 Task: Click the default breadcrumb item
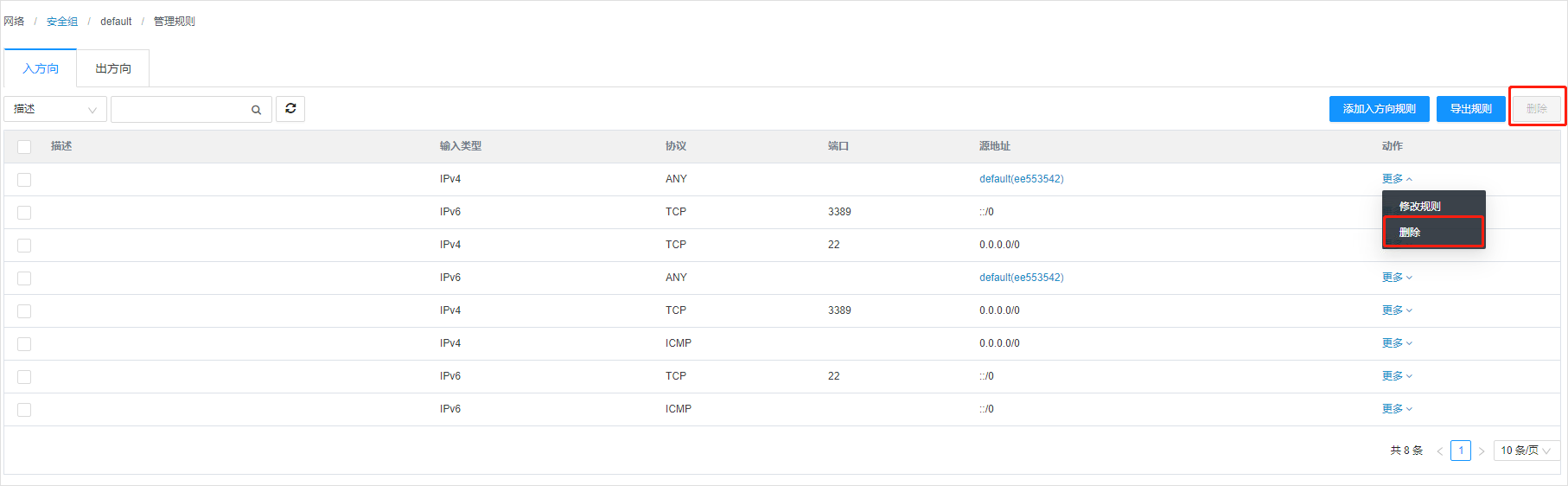point(116,22)
